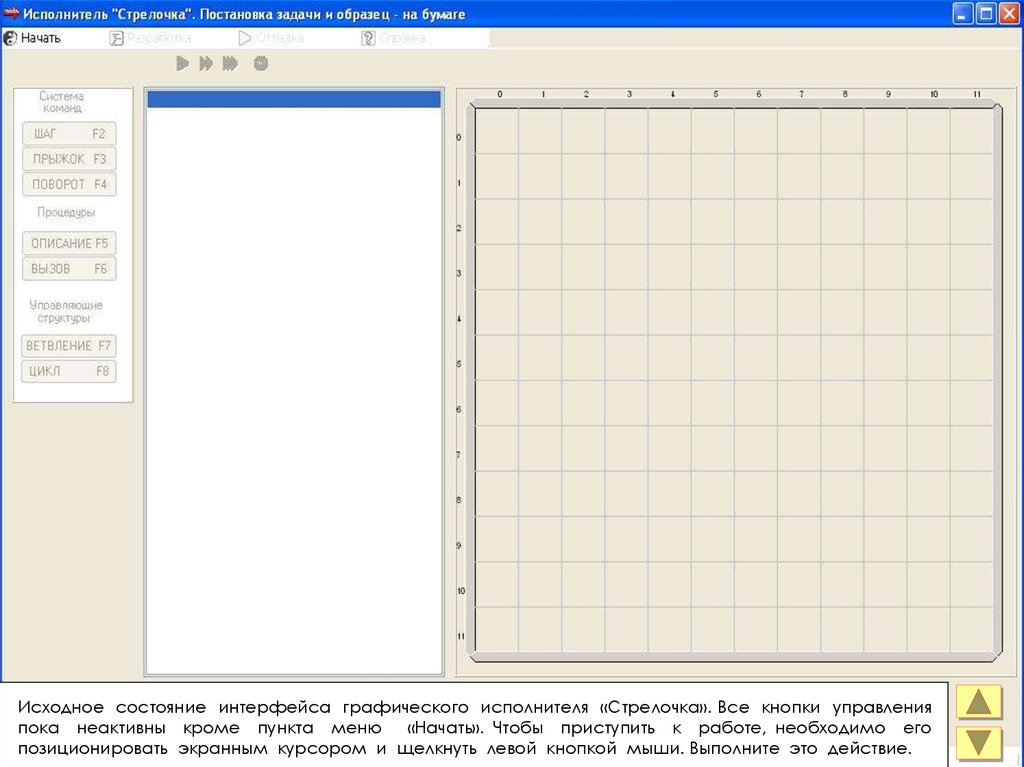This screenshot has width=1024, height=767.
Task: Click the yellow down-arrow slide button
Action: [x=979, y=744]
